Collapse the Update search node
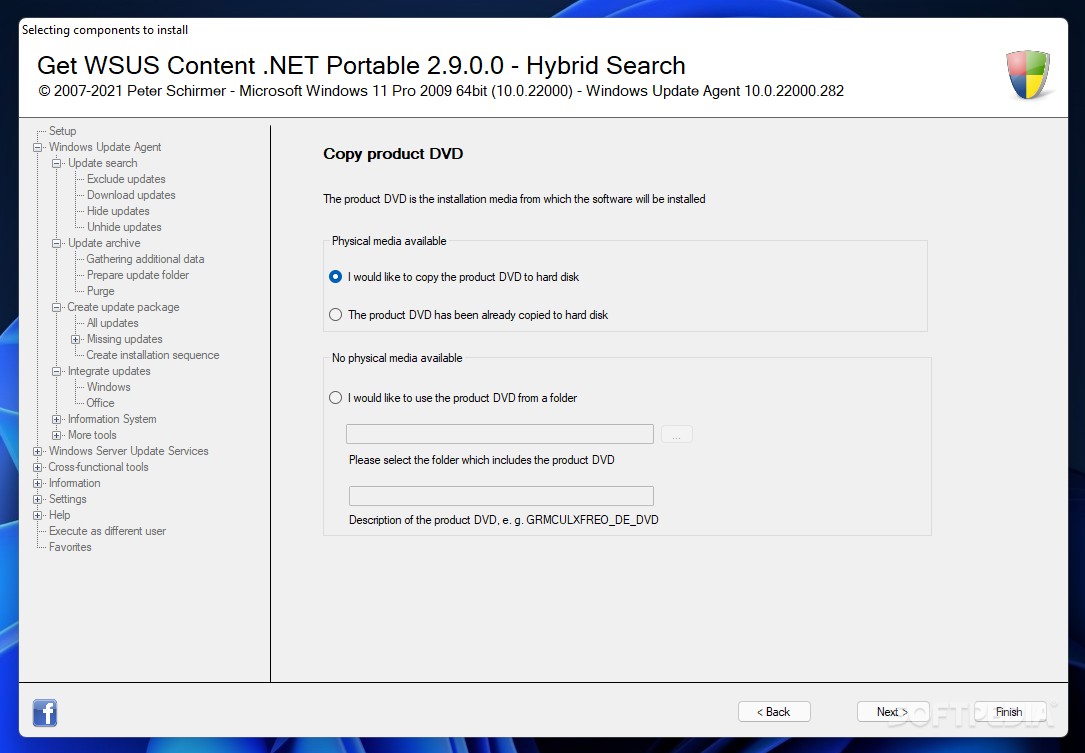1085x753 pixels. click(57, 163)
